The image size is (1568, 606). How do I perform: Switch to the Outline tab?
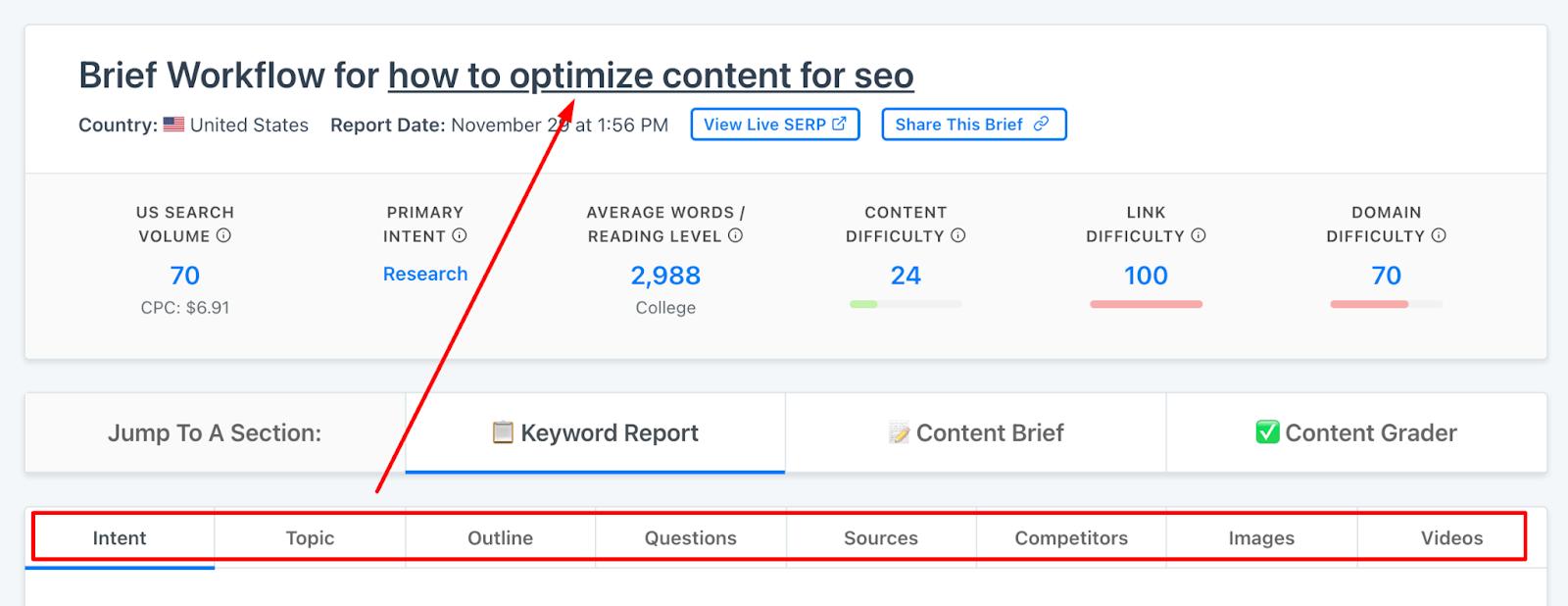point(501,537)
